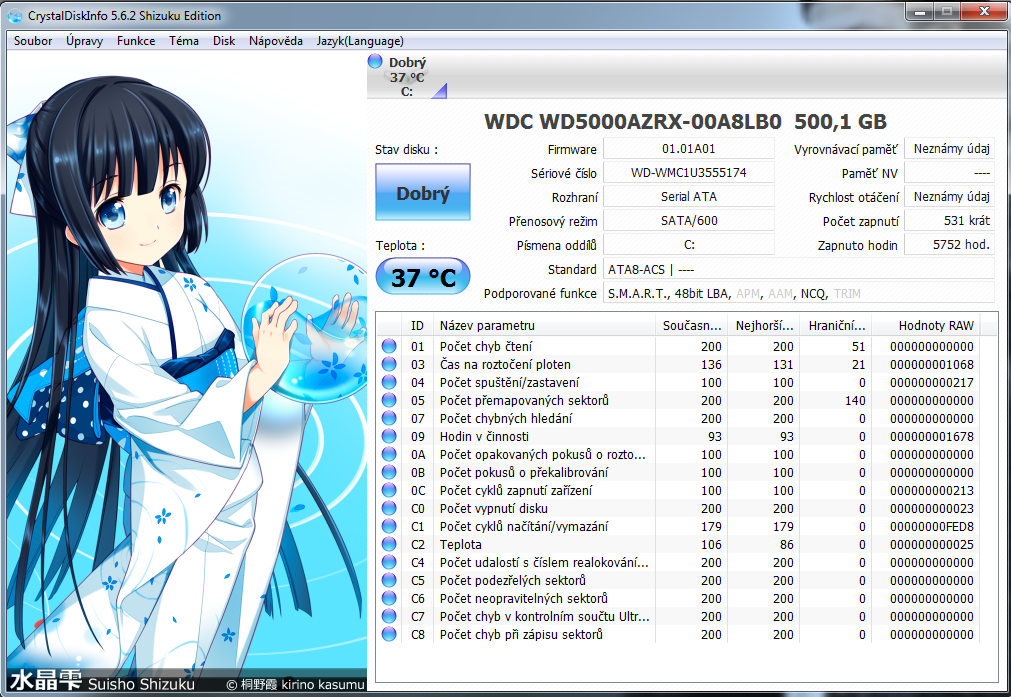Click the Hodnoty RAW column header

927,326
